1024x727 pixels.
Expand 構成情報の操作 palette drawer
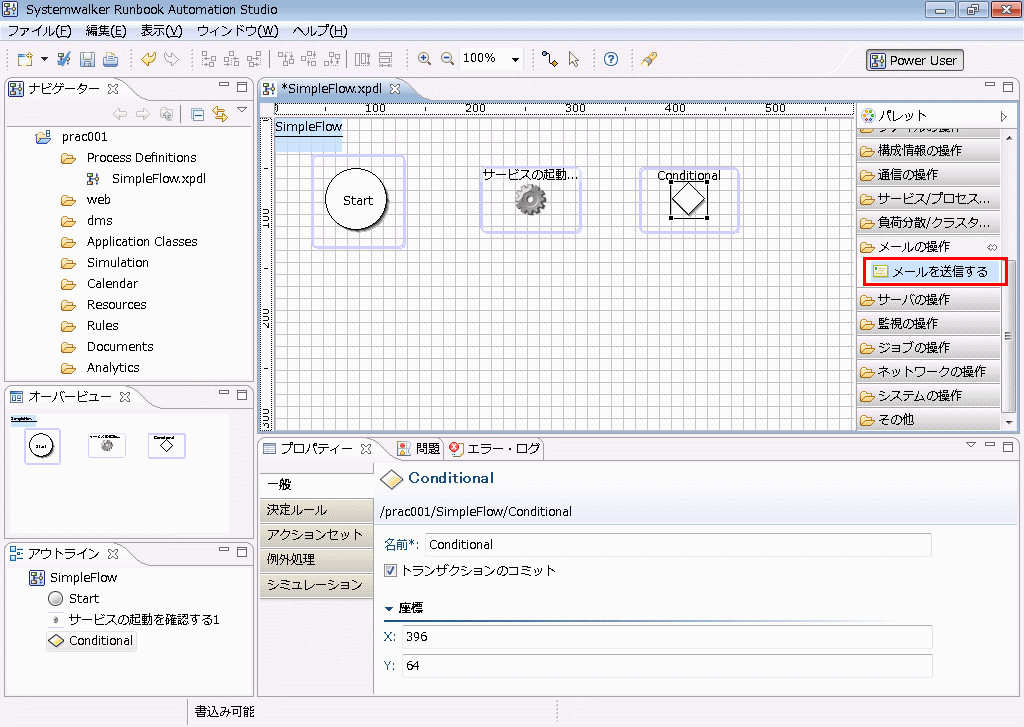pyautogui.click(x=928, y=151)
